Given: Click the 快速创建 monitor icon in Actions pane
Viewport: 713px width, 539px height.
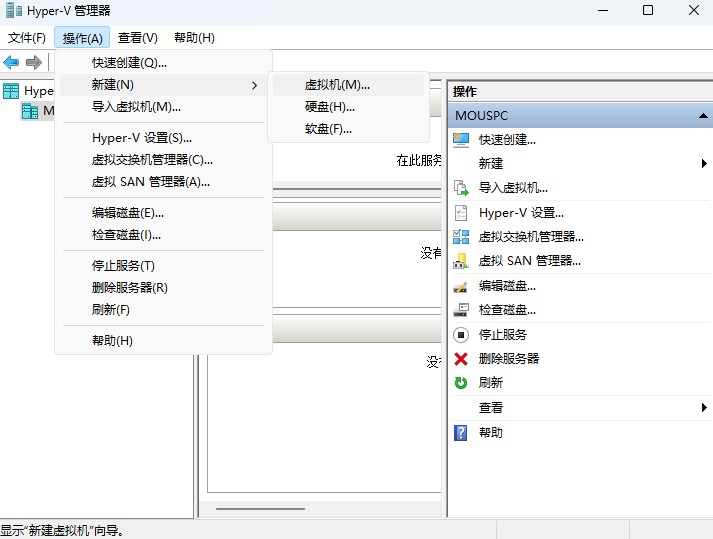Looking at the screenshot, I should [x=461, y=140].
